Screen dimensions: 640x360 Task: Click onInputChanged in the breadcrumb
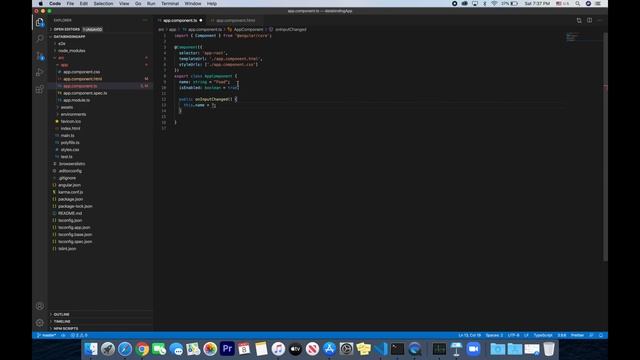291,29
